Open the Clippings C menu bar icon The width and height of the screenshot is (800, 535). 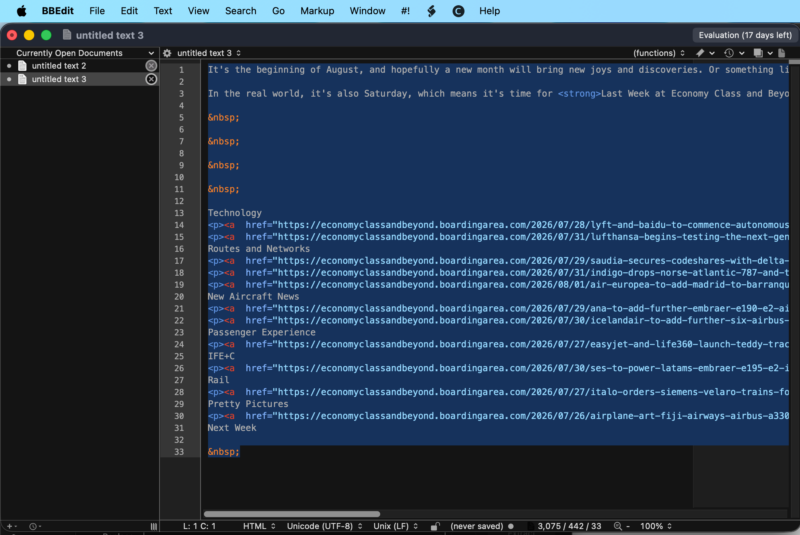tap(458, 11)
